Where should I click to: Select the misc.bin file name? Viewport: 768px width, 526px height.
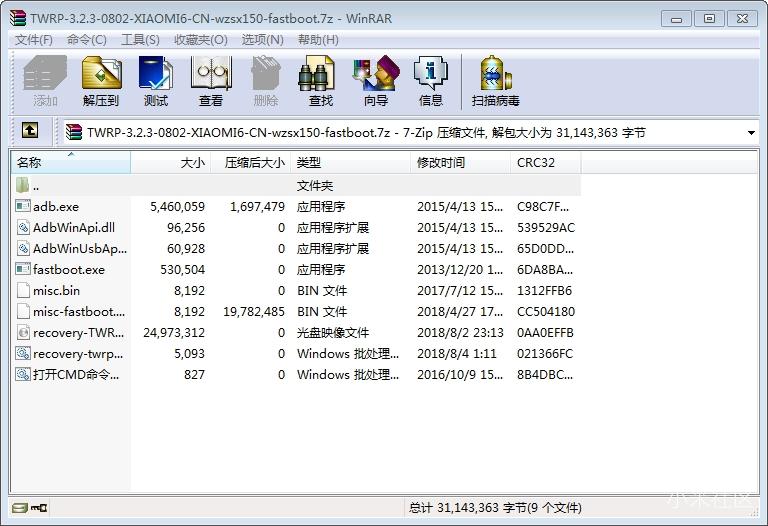click(56, 291)
